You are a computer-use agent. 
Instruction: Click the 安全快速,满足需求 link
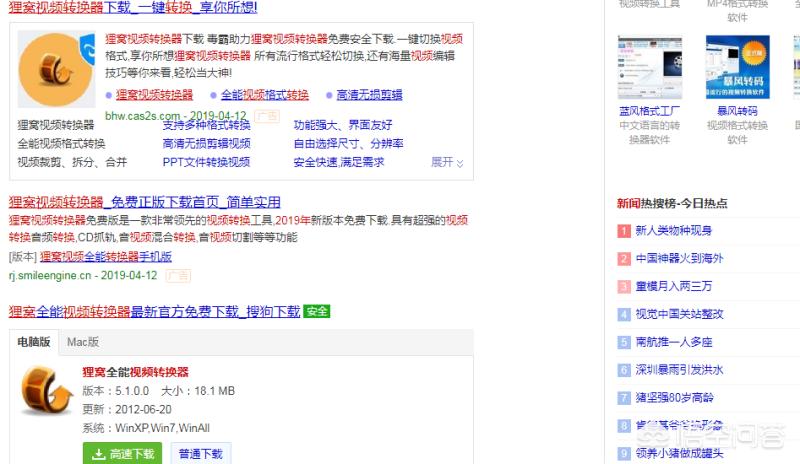[x=339, y=162]
